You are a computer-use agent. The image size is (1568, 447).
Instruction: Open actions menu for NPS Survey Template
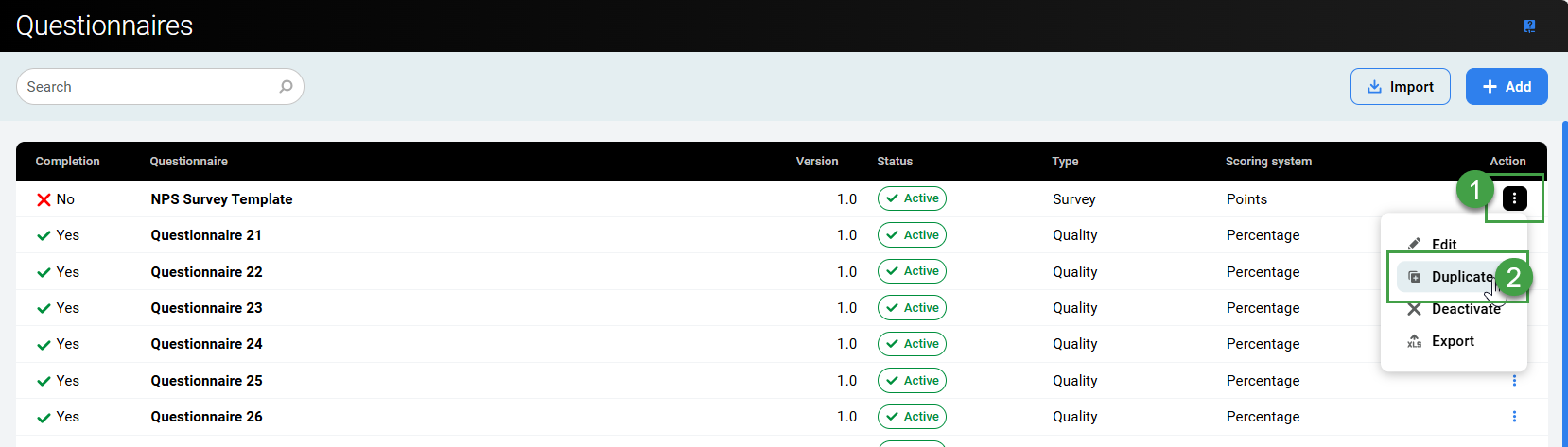tap(1514, 198)
